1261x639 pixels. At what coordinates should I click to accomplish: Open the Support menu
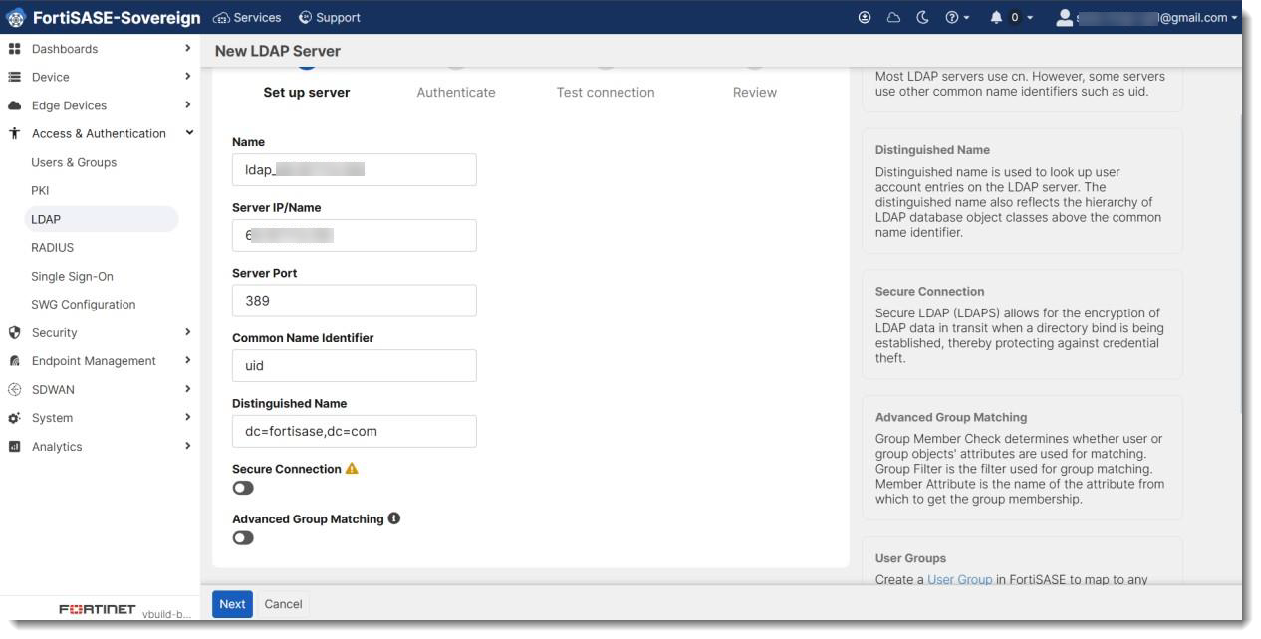(x=329, y=18)
